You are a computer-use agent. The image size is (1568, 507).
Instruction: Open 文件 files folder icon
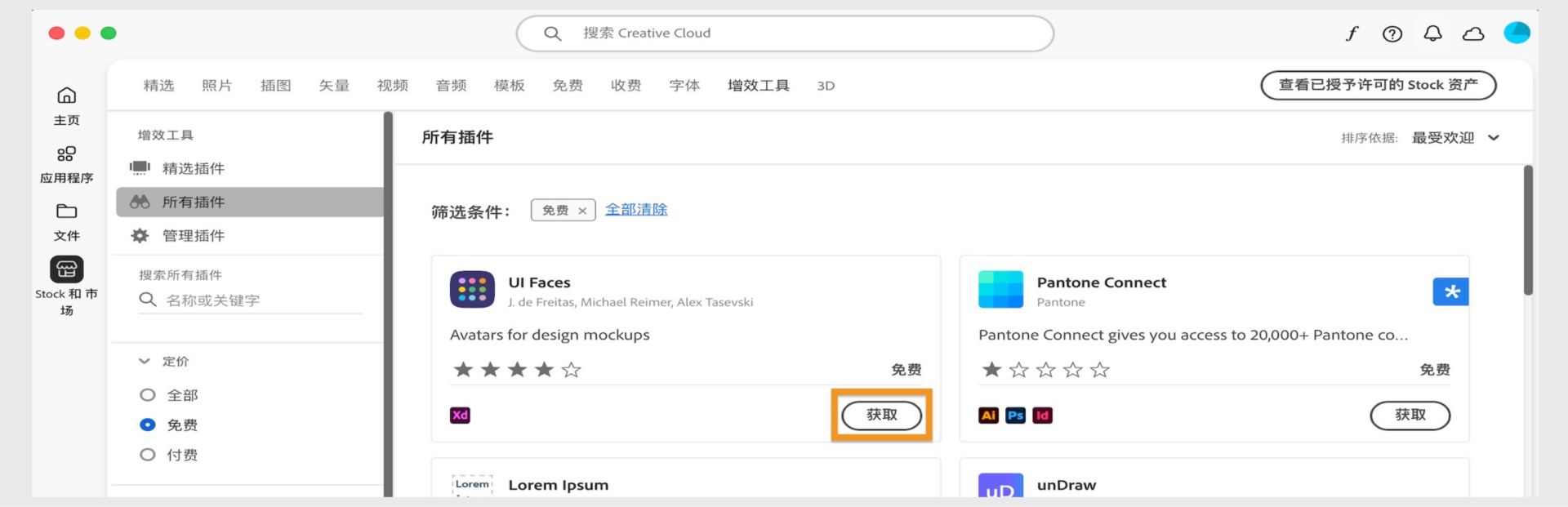[66, 211]
